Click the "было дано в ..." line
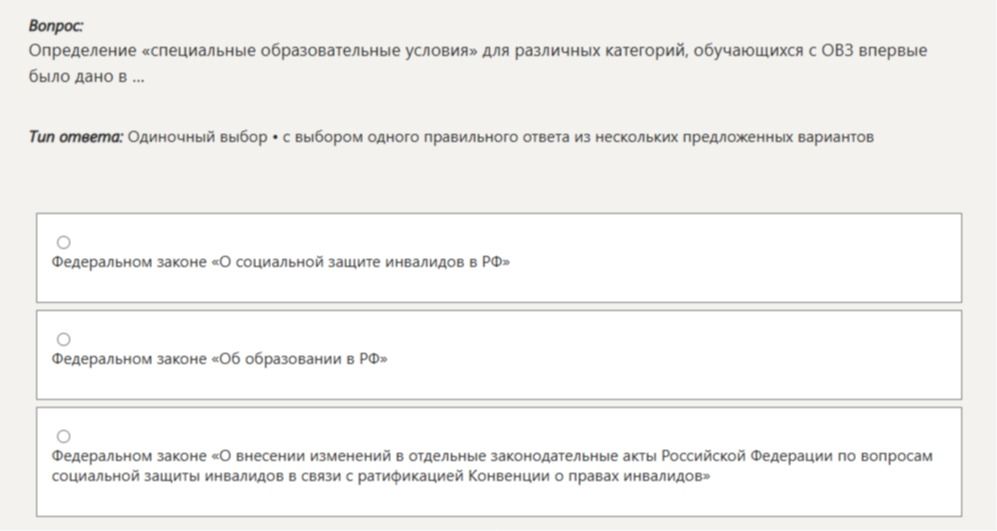The height and width of the screenshot is (531, 997). [86, 76]
